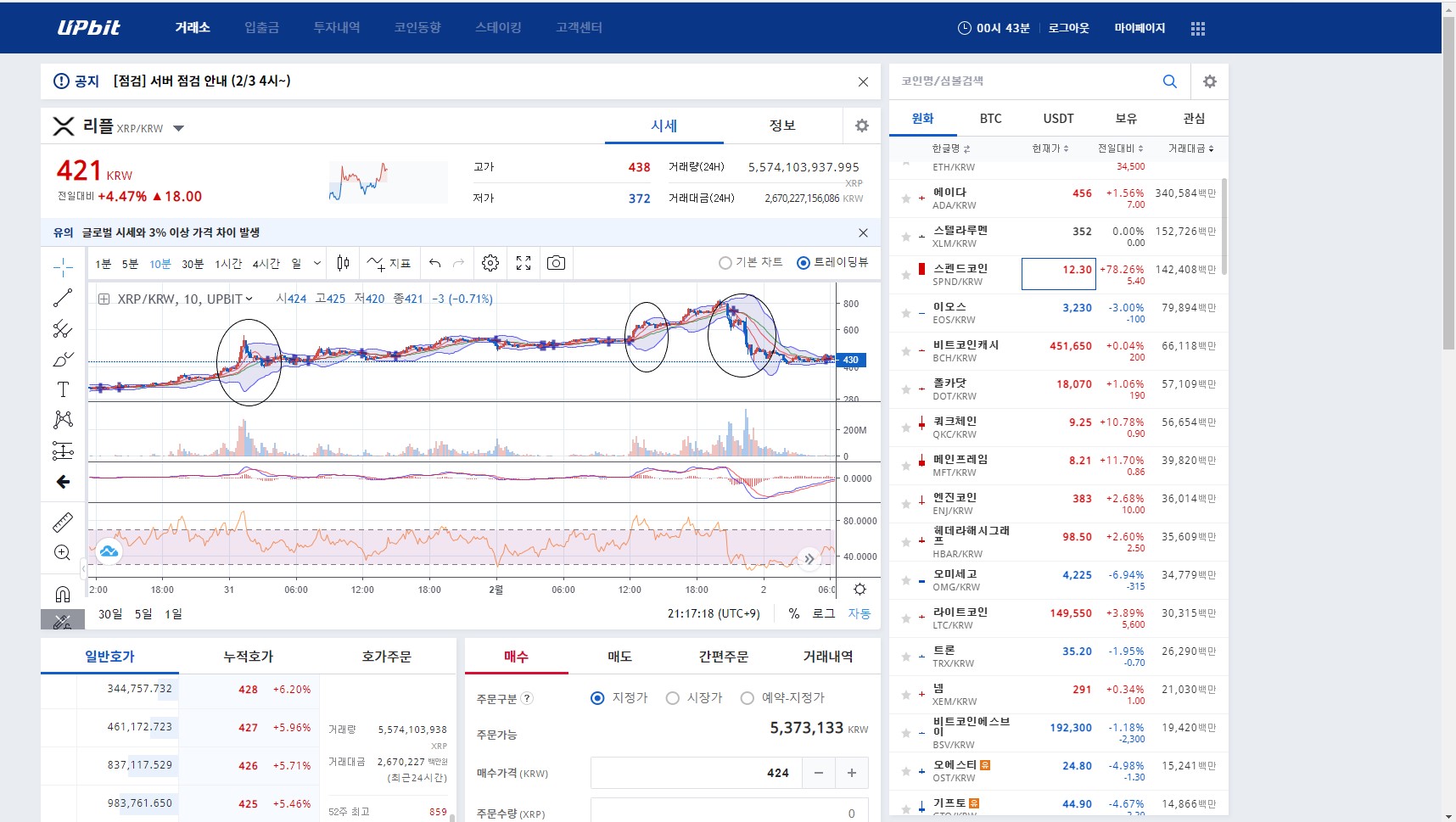
Task: Sort coin list by 거래대금
Action: (1191, 148)
